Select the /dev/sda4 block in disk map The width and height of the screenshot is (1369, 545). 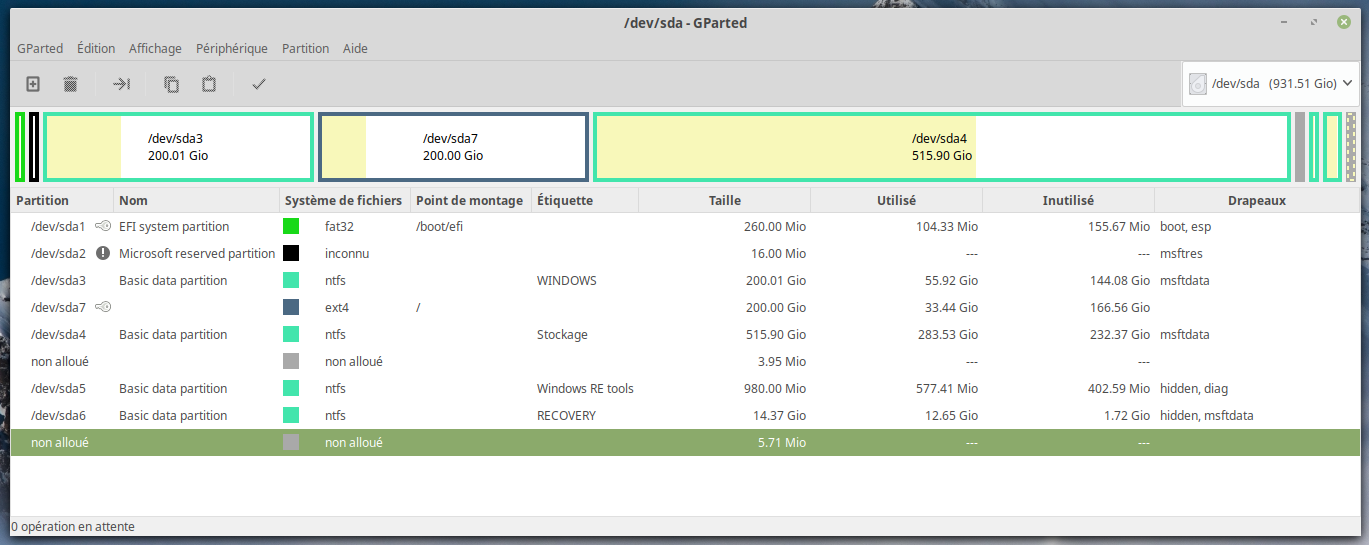coord(941,147)
